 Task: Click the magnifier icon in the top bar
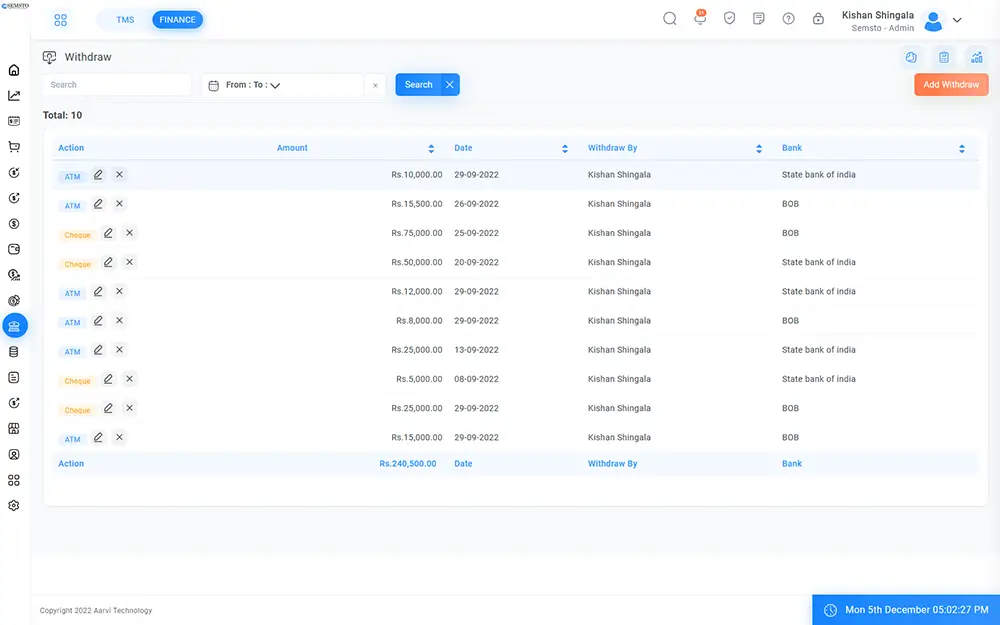(x=670, y=19)
